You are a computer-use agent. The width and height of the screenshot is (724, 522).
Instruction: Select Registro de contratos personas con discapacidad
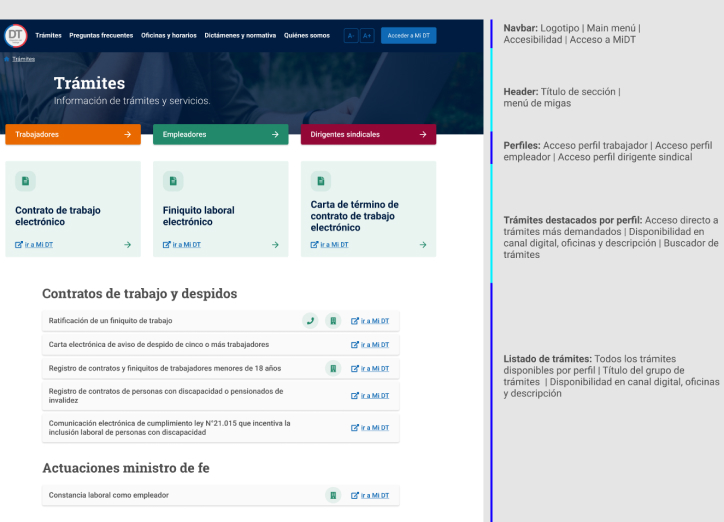(x=221, y=396)
